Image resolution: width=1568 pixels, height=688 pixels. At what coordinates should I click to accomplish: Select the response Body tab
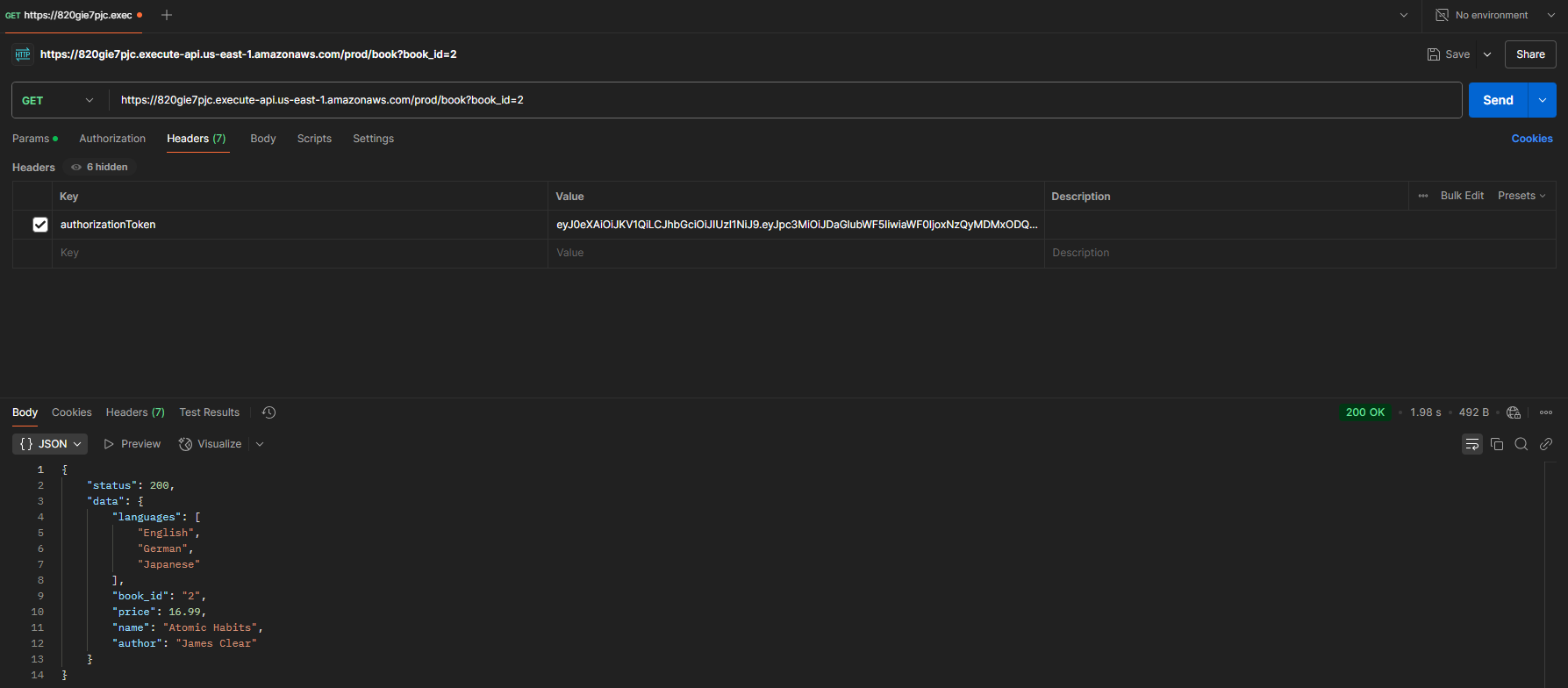[x=25, y=412]
